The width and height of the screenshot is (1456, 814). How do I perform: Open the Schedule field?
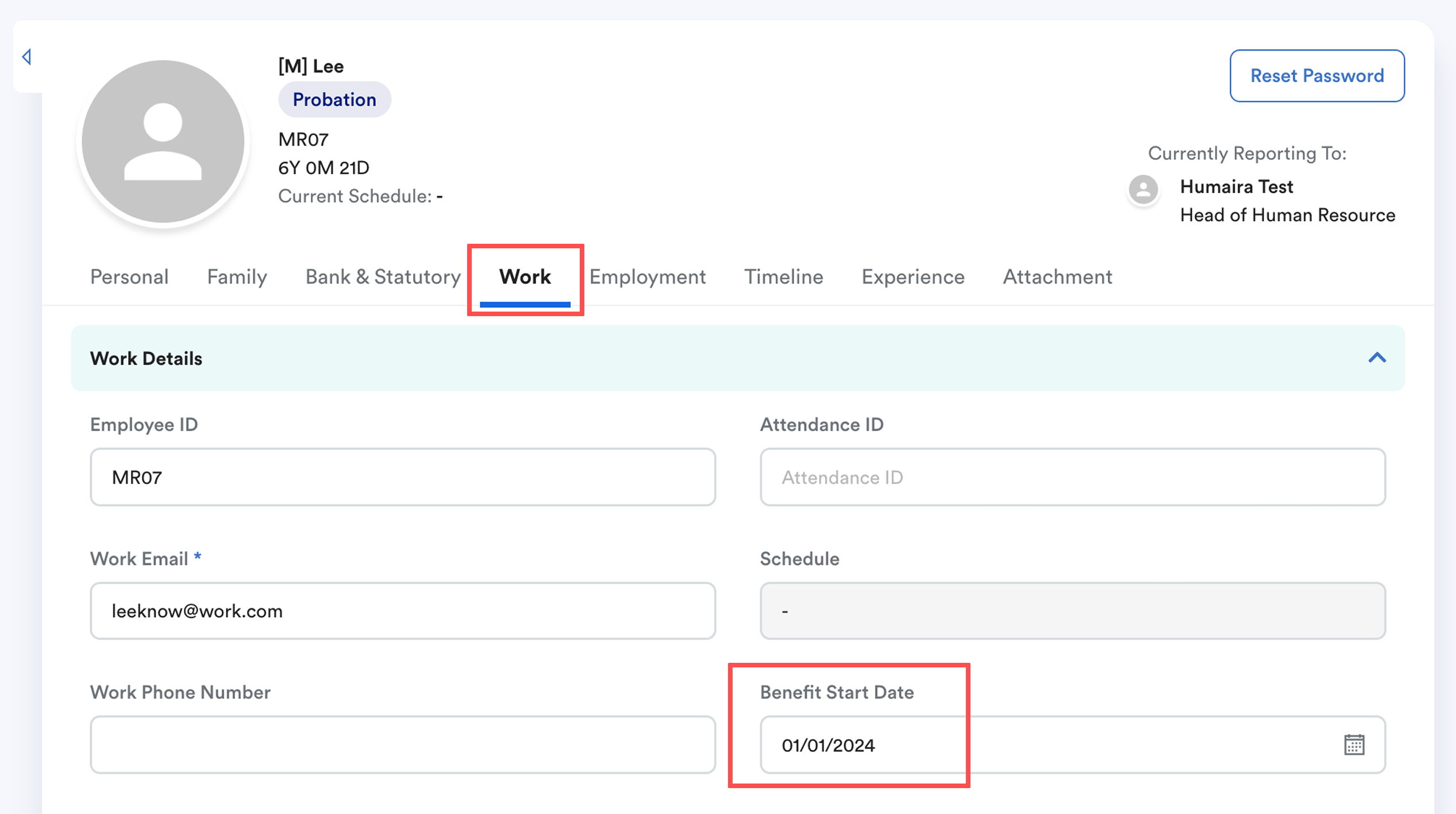click(1072, 611)
